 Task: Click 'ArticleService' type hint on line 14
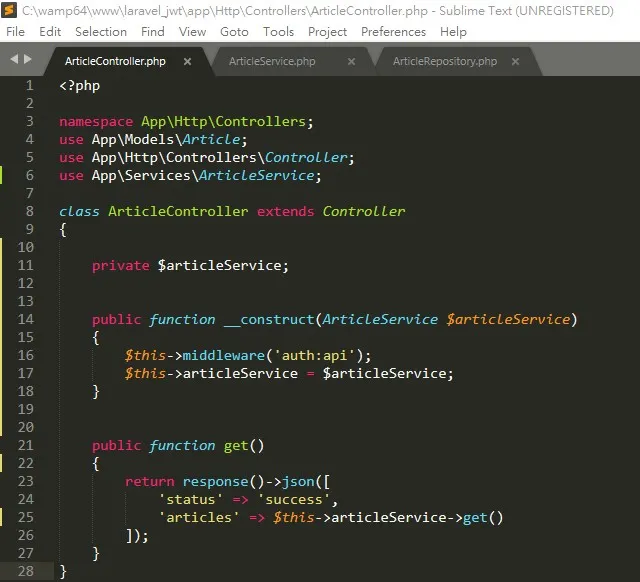(x=380, y=320)
